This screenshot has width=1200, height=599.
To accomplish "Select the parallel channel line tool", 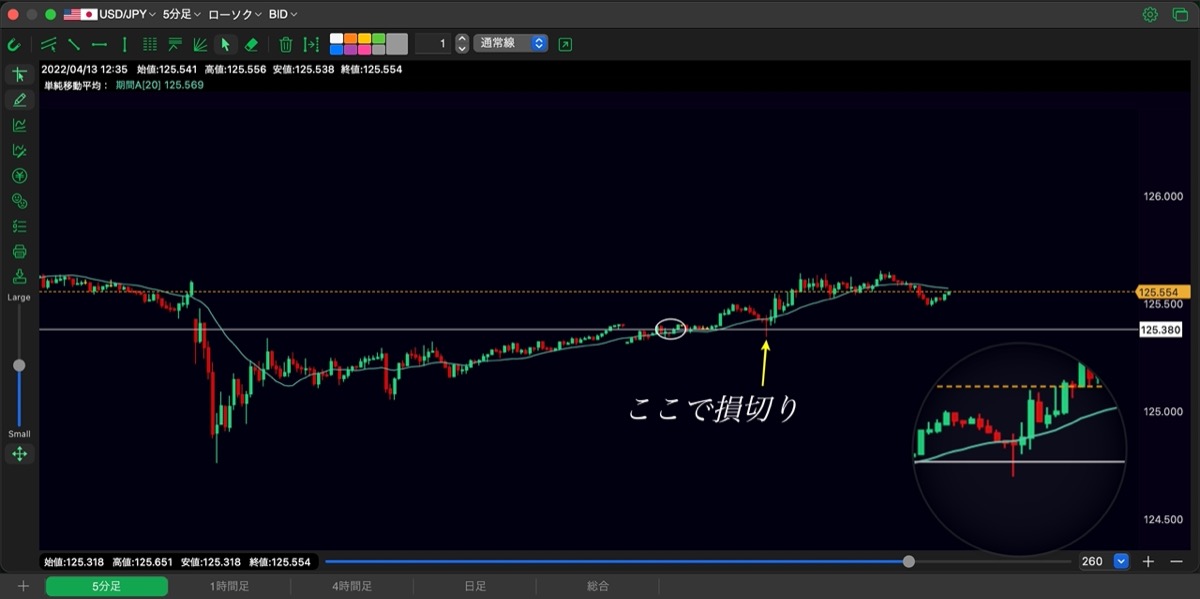I will click(x=48, y=44).
